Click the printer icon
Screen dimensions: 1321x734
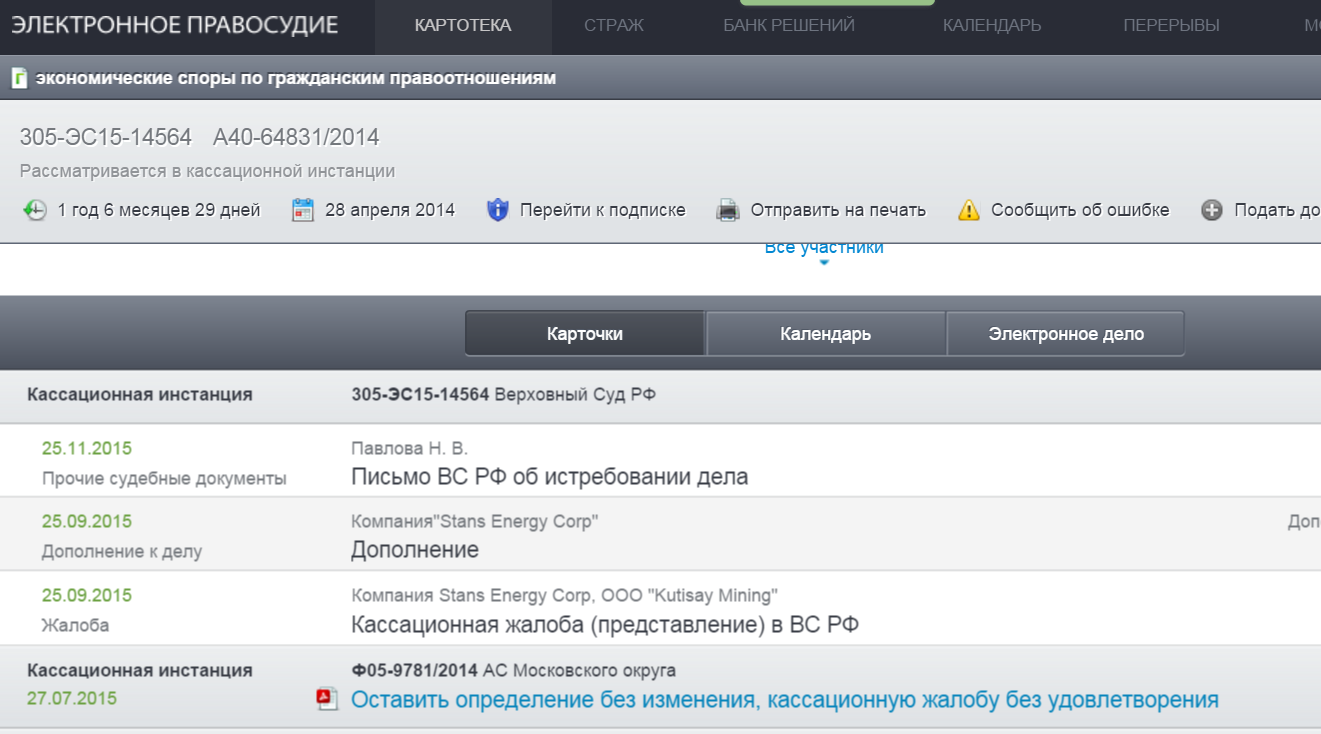coord(728,210)
